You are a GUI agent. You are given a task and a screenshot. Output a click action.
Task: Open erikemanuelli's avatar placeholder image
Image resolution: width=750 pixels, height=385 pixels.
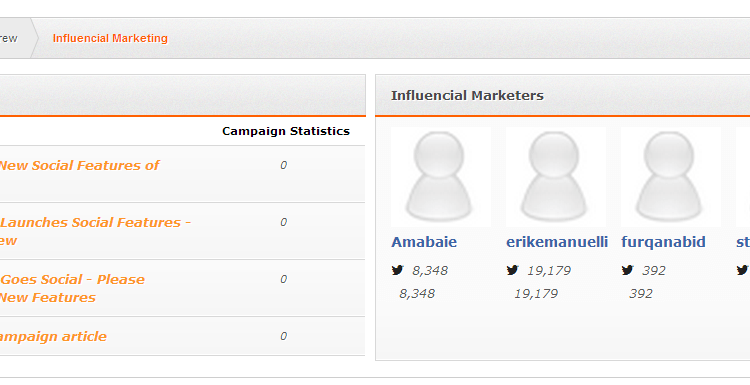[x=556, y=177]
